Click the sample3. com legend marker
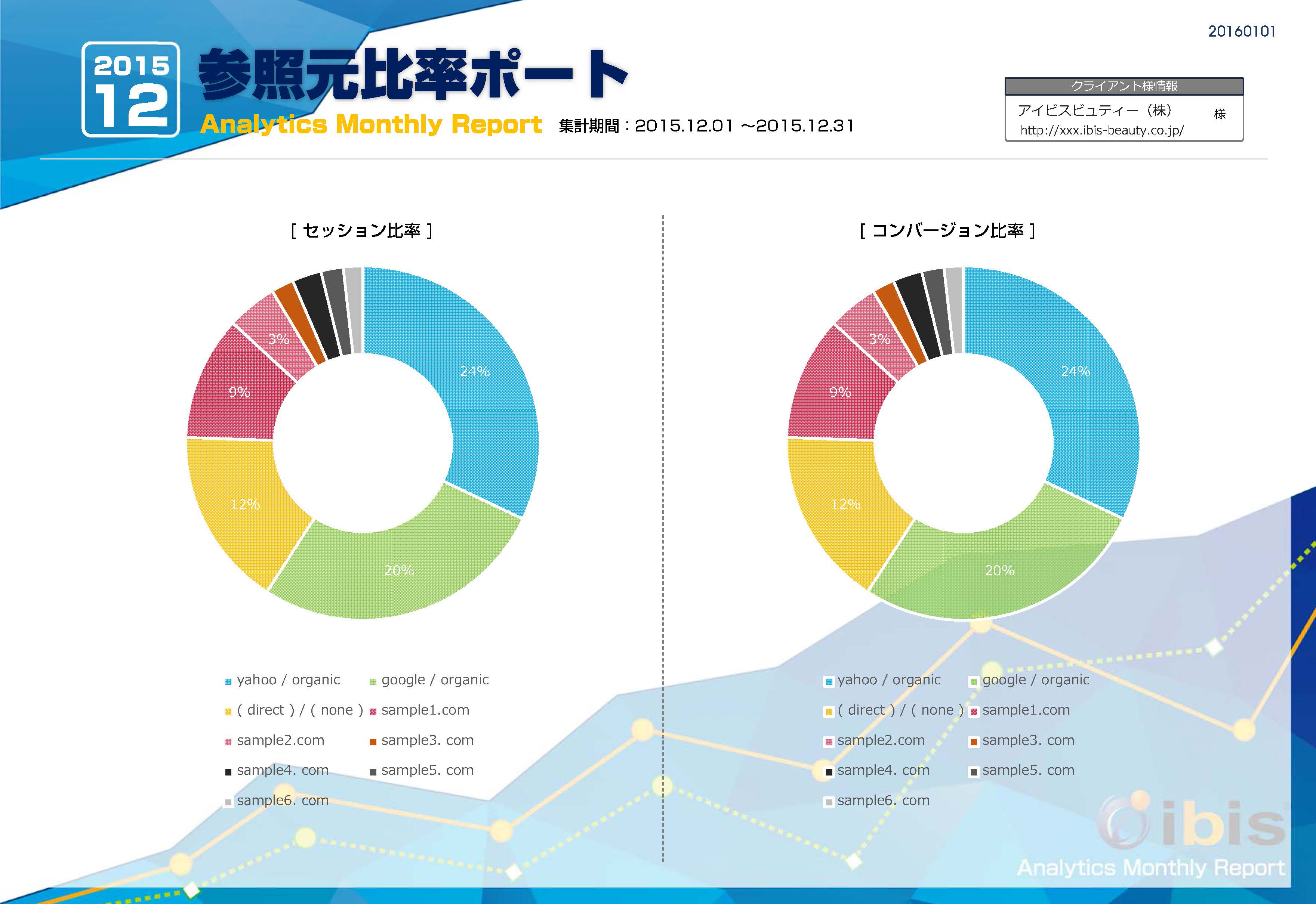The image size is (1316, 904). click(373, 740)
